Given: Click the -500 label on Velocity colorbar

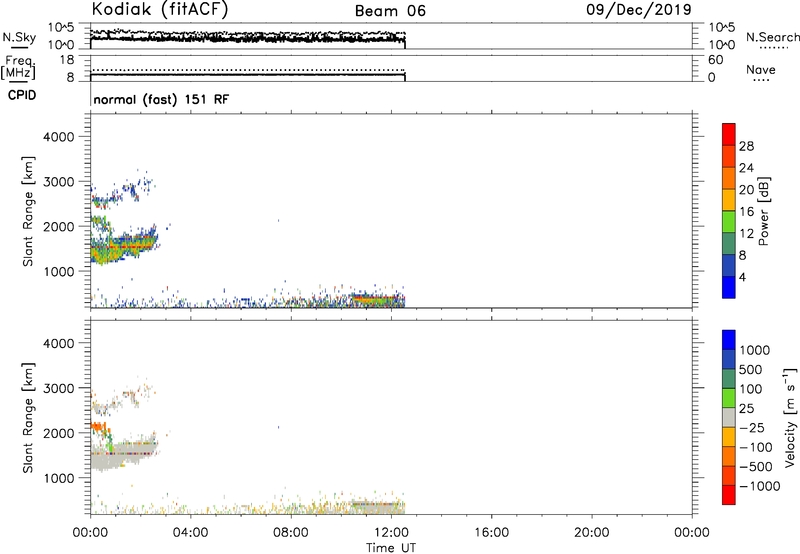Looking at the screenshot, I should coord(756,467).
